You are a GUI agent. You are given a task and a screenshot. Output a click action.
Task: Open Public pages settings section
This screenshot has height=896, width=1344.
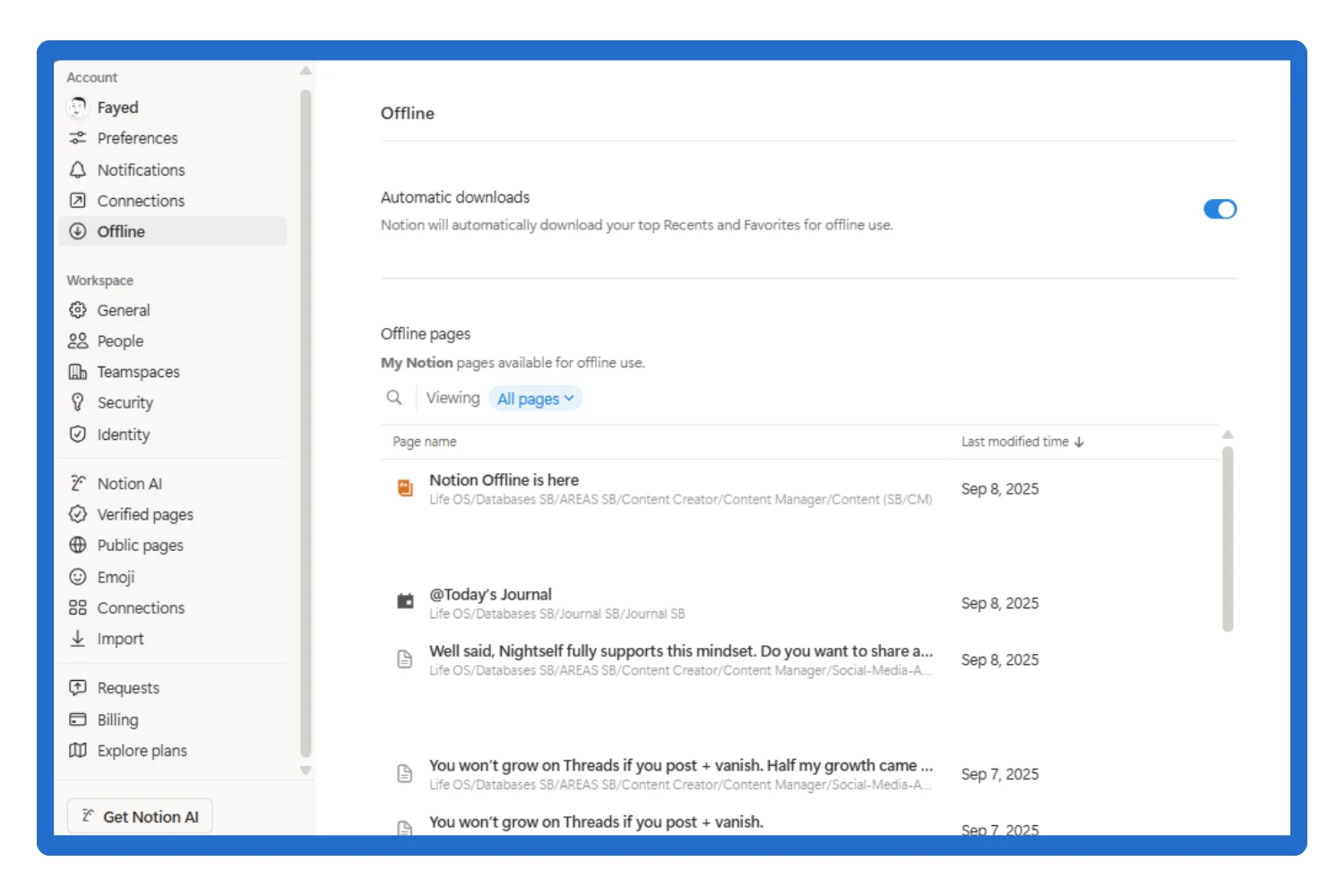pyautogui.click(x=172, y=545)
